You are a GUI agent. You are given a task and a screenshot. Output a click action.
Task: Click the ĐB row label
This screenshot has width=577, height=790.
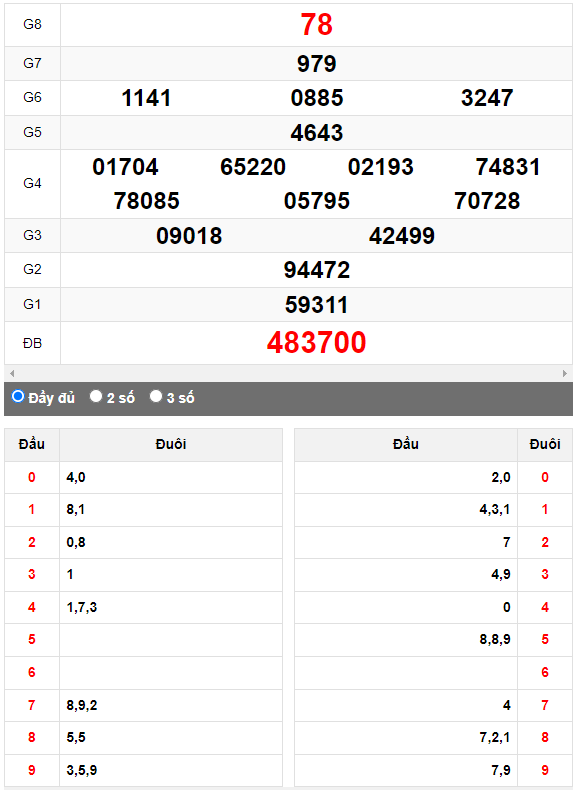tap(32, 343)
